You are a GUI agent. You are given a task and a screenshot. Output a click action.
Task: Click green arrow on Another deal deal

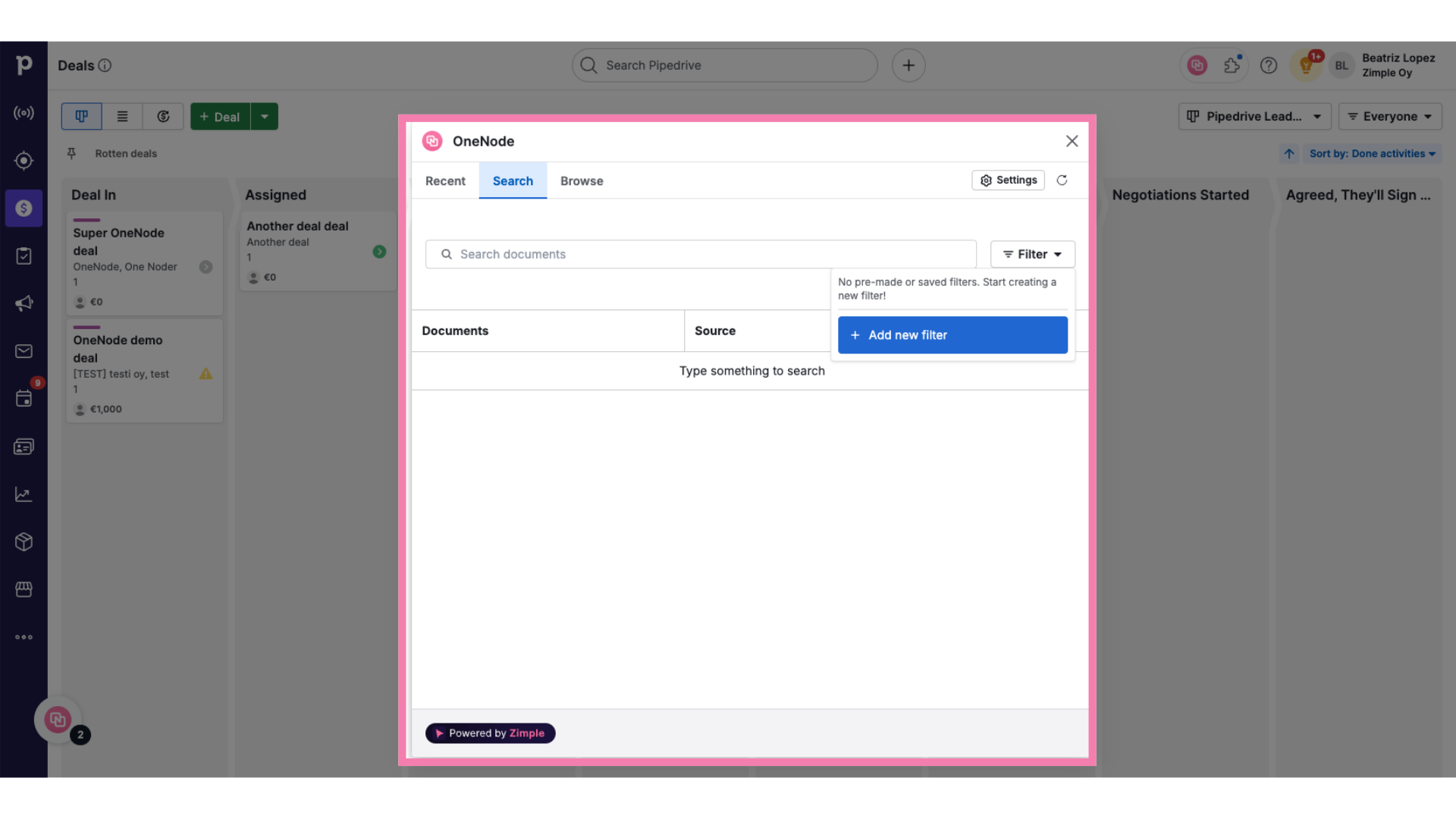(379, 252)
